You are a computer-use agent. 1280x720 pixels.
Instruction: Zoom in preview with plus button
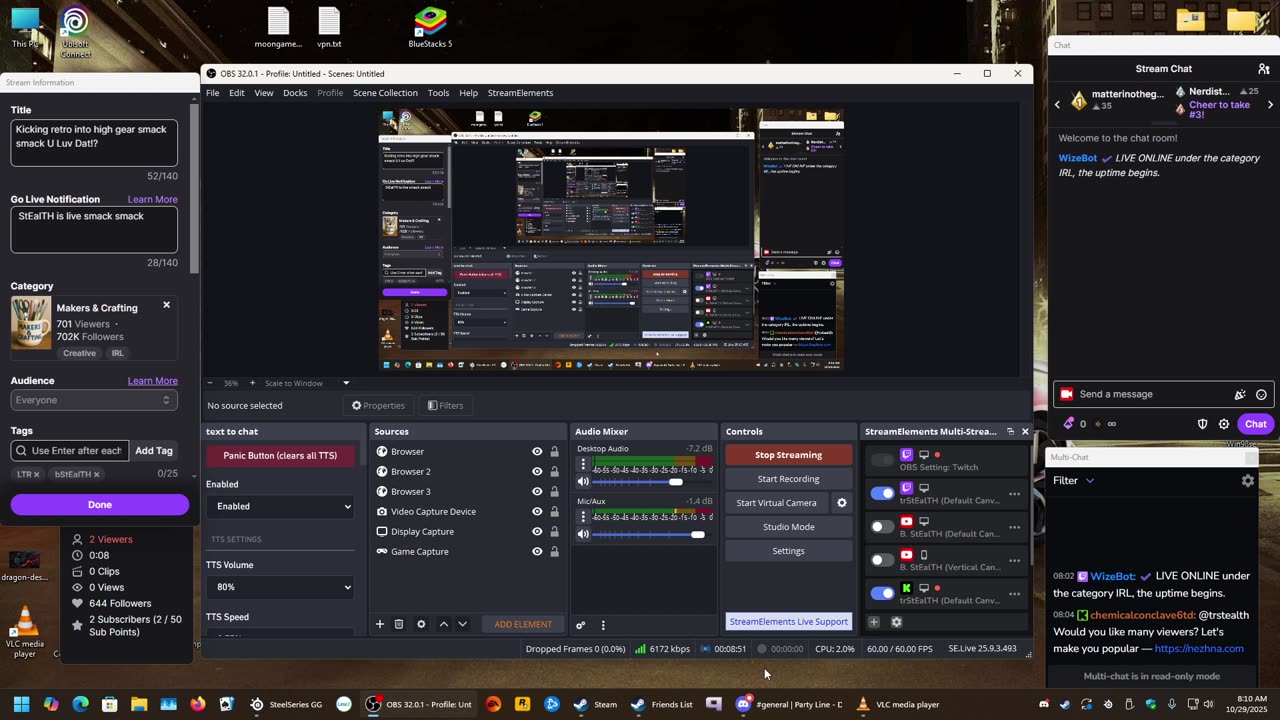pyautogui.click(x=252, y=383)
